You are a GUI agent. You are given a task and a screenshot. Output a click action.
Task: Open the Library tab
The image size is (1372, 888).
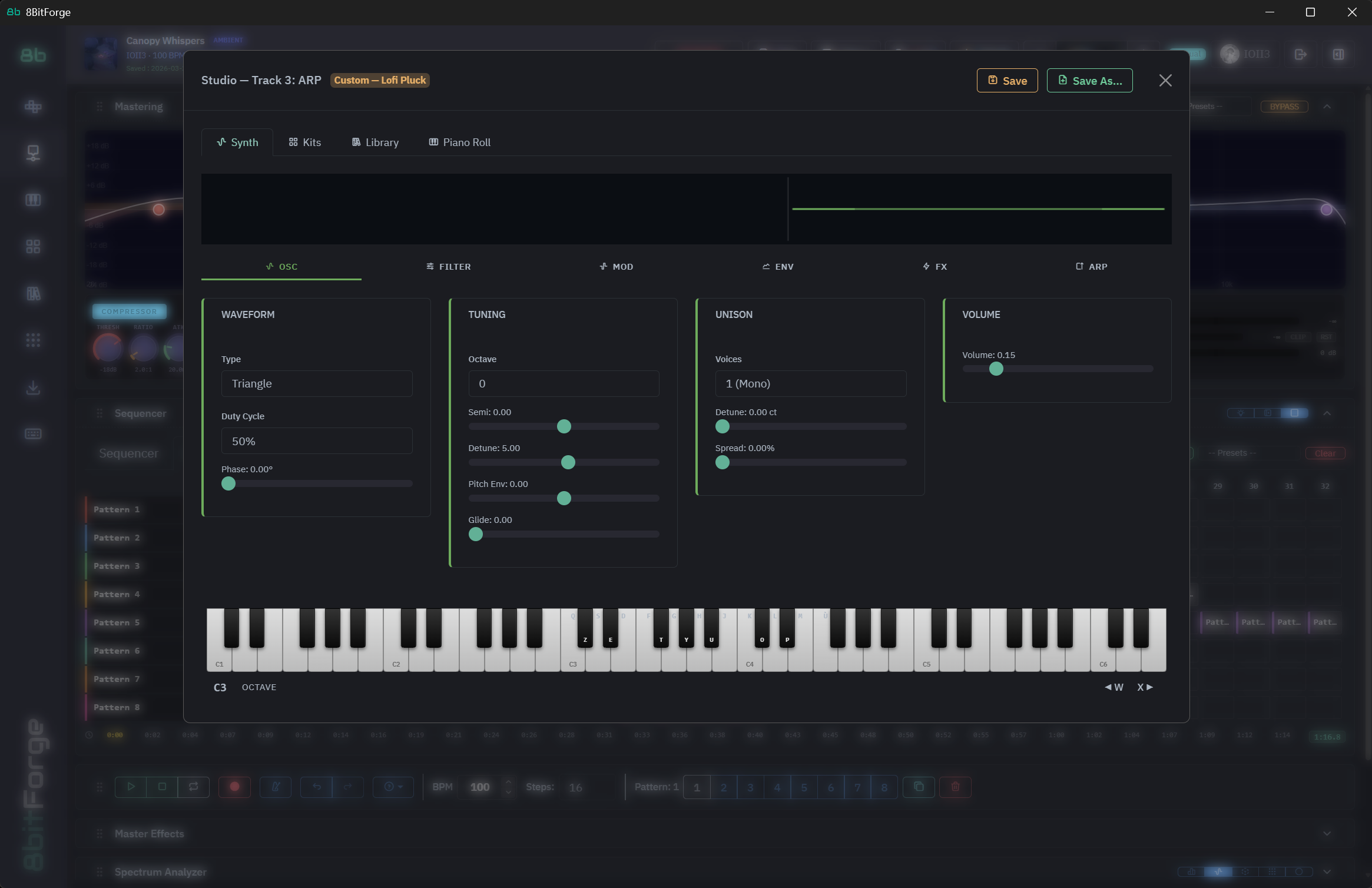[x=375, y=143]
